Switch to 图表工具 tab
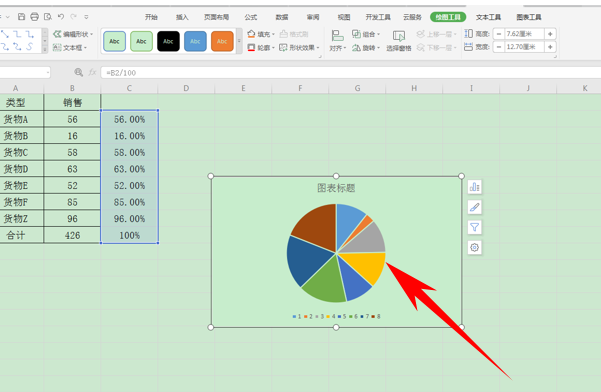The width and height of the screenshot is (601, 392). (529, 17)
